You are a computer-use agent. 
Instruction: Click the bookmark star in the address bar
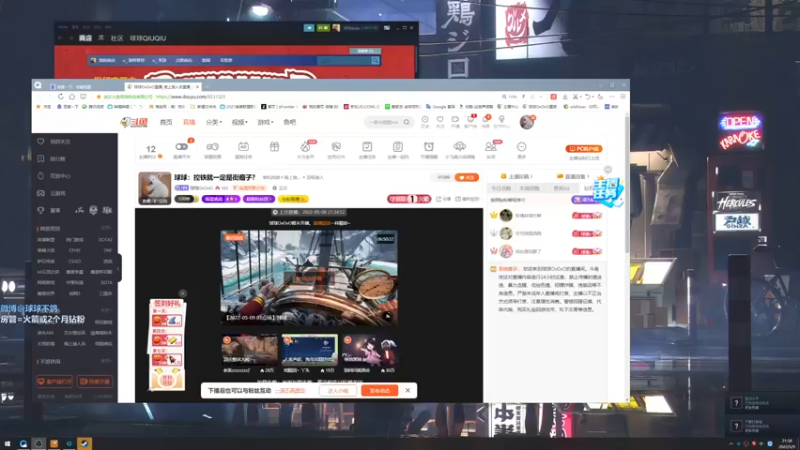point(98,96)
